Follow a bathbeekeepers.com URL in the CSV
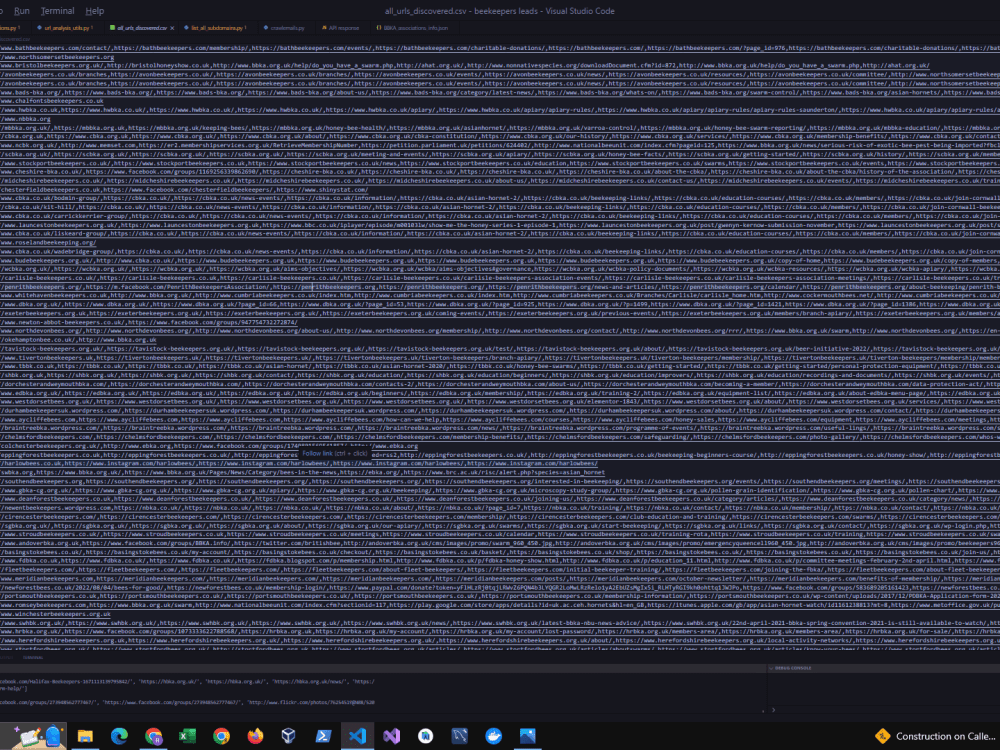 click(100, 45)
